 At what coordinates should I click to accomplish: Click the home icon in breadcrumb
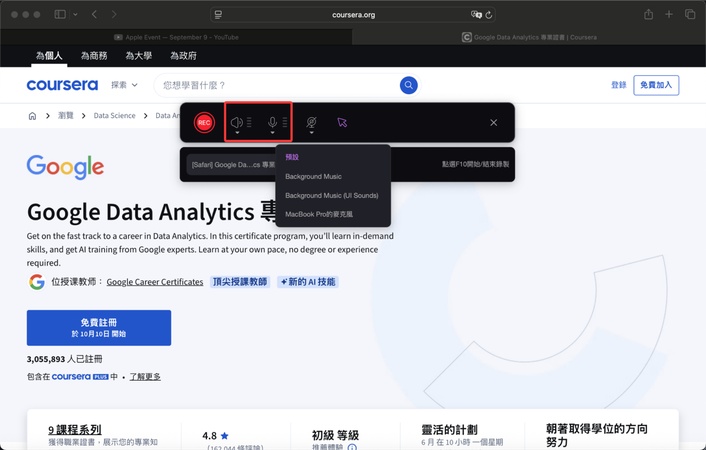click(32, 116)
